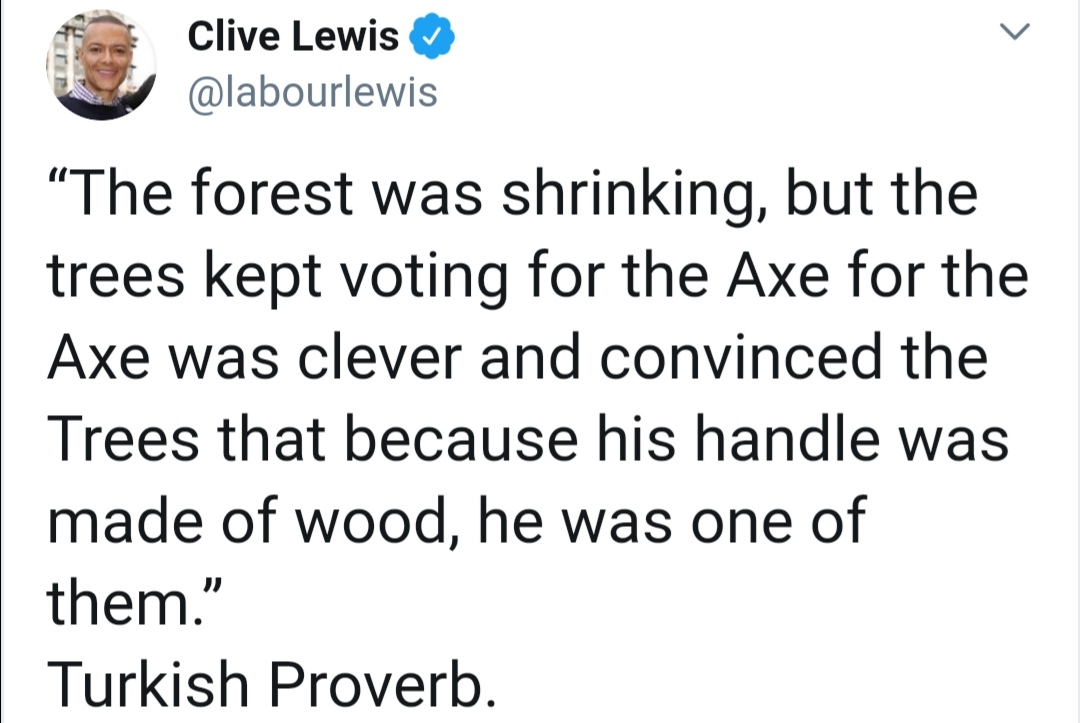Click the "Turkish Proverb." line
Viewport: 1080px width, 723px height.
pos(271,683)
